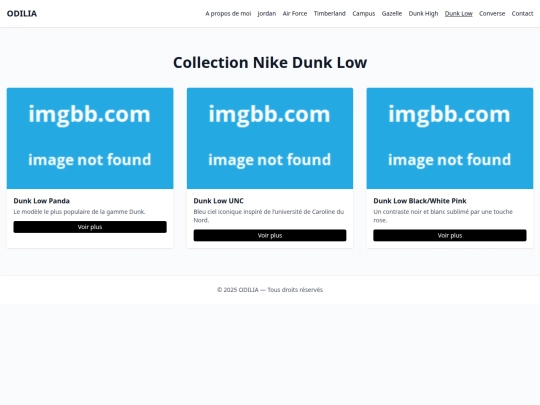Open the A propos de moi page

tap(228, 13)
